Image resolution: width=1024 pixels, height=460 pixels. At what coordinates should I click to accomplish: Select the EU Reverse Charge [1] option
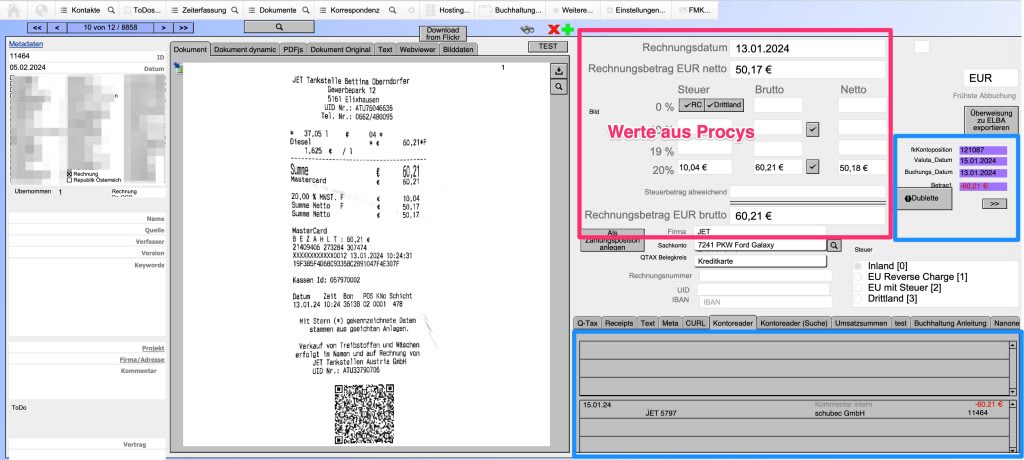click(x=857, y=277)
